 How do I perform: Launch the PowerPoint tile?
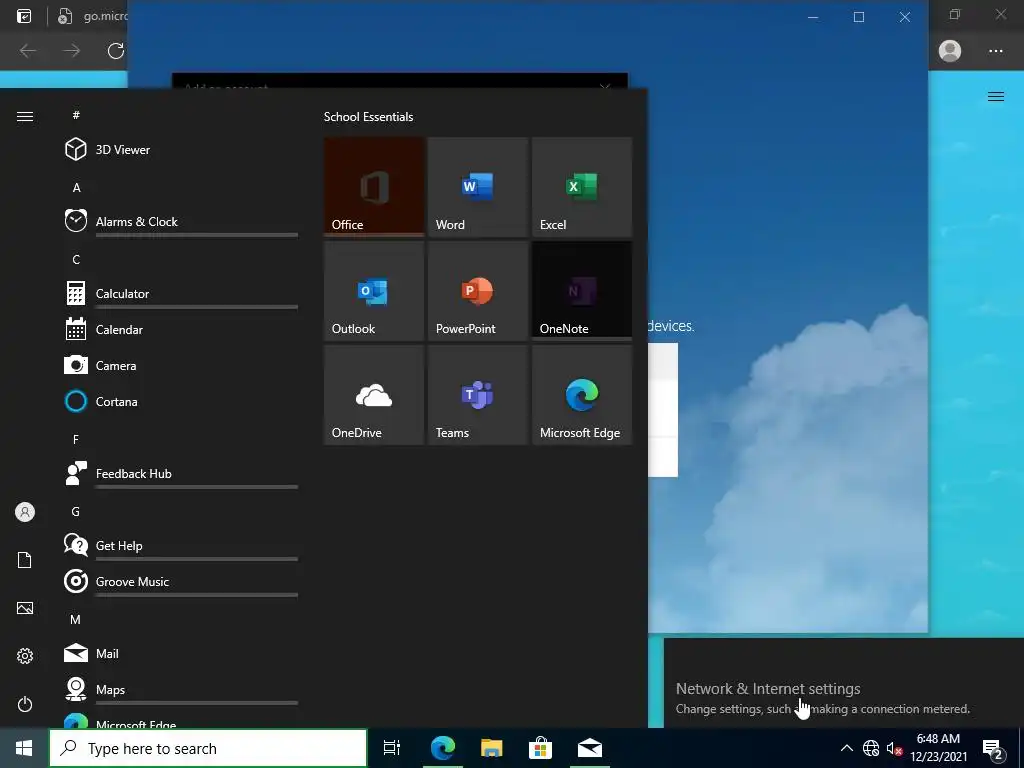[477, 291]
